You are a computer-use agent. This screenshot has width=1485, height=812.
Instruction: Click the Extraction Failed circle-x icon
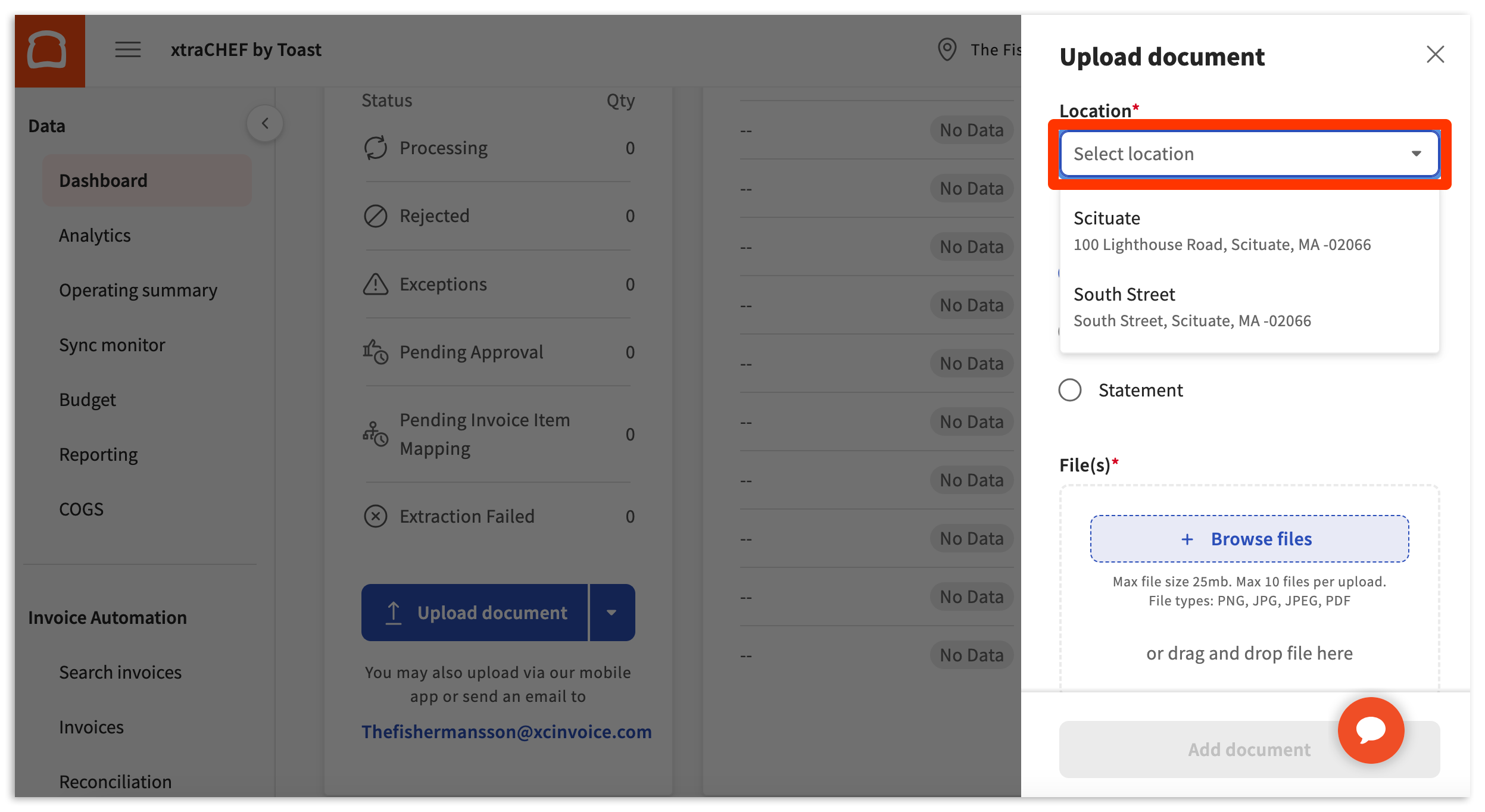375,516
